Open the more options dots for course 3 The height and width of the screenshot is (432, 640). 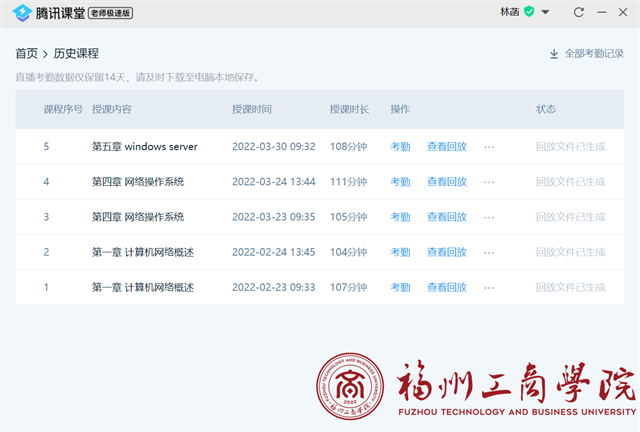tap(489, 217)
